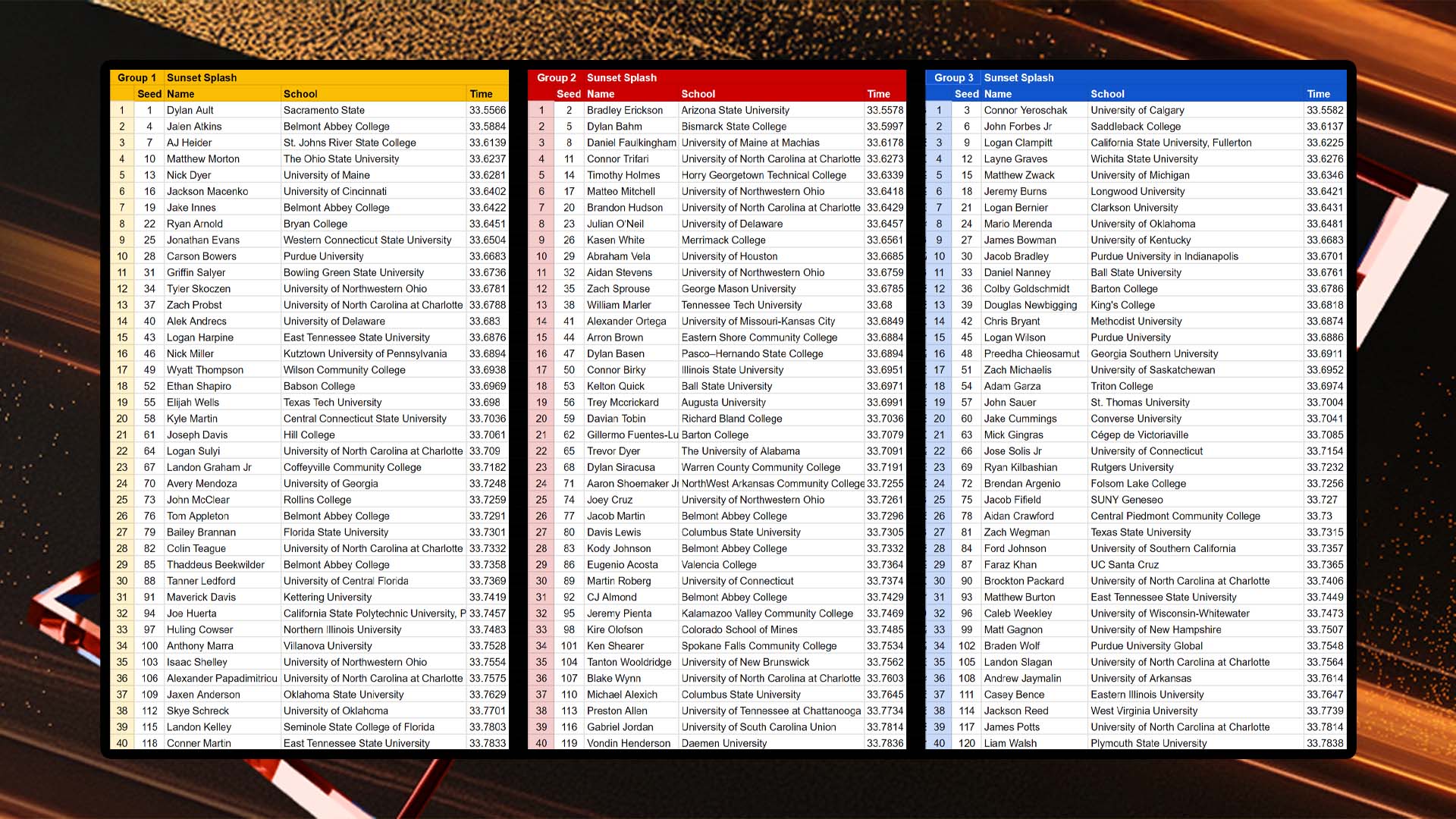Click Tennessee Tech University cell
This screenshot has width=1456, height=819.
pyautogui.click(x=741, y=305)
